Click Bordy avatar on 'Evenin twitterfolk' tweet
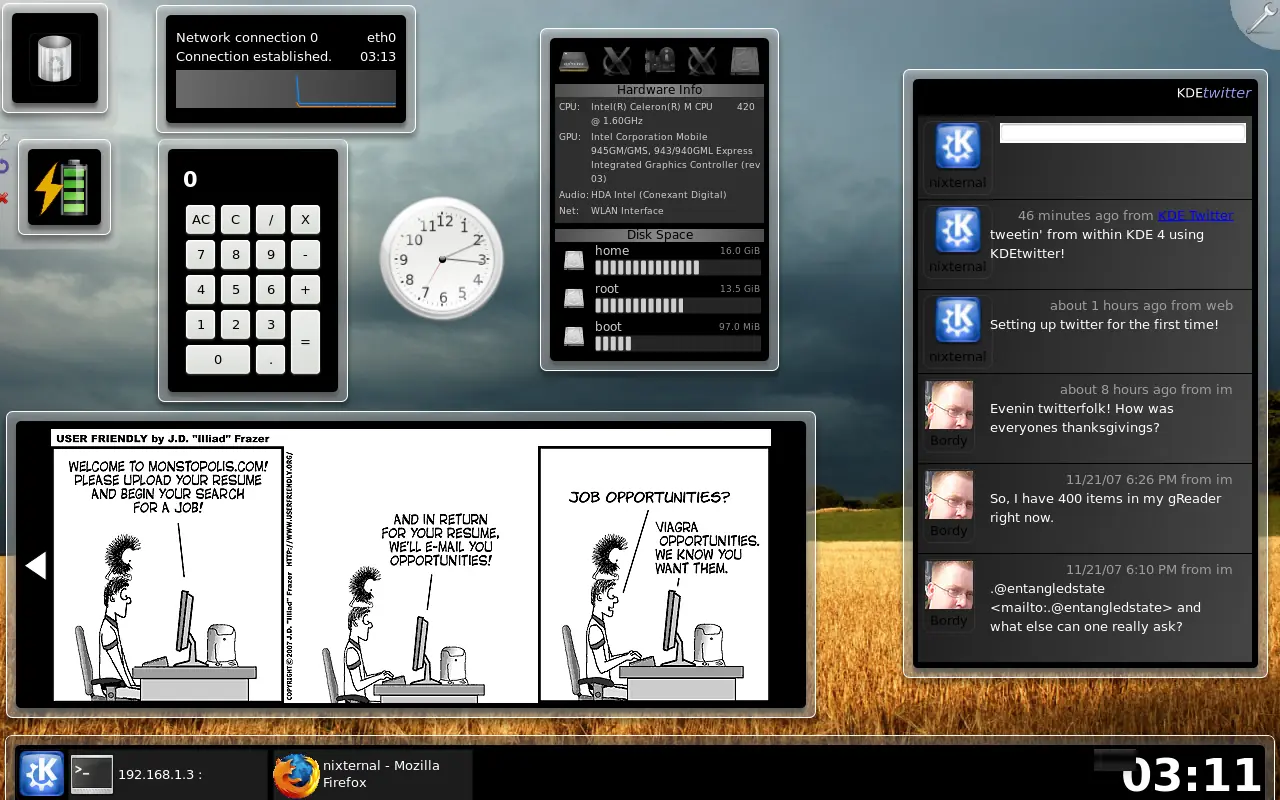 [x=949, y=405]
